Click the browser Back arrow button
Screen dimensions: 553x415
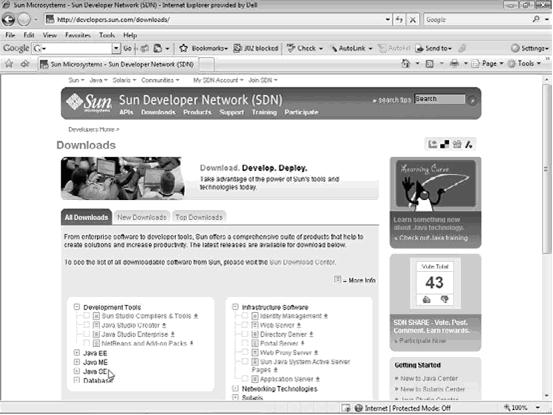click(x=8, y=19)
